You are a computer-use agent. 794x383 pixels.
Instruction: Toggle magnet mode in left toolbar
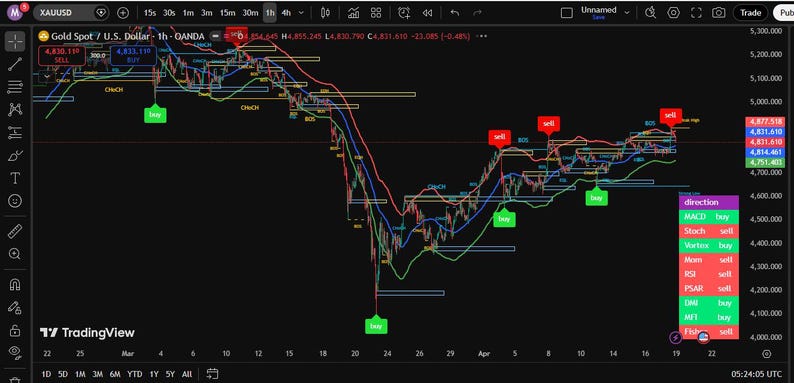[x=15, y=285]
